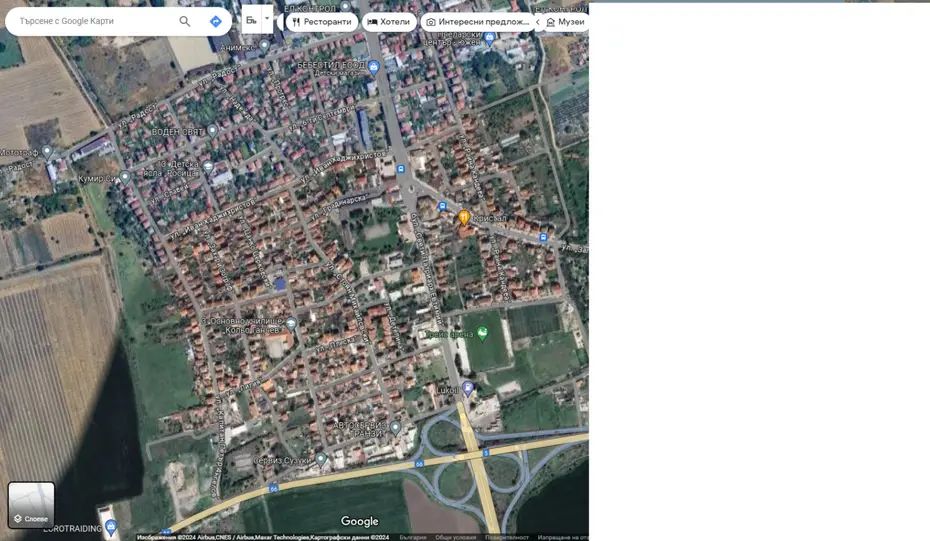Screen dimensions: 930x541
Task: Open directions with the blue arrow icon
Action: coord(215,21)
